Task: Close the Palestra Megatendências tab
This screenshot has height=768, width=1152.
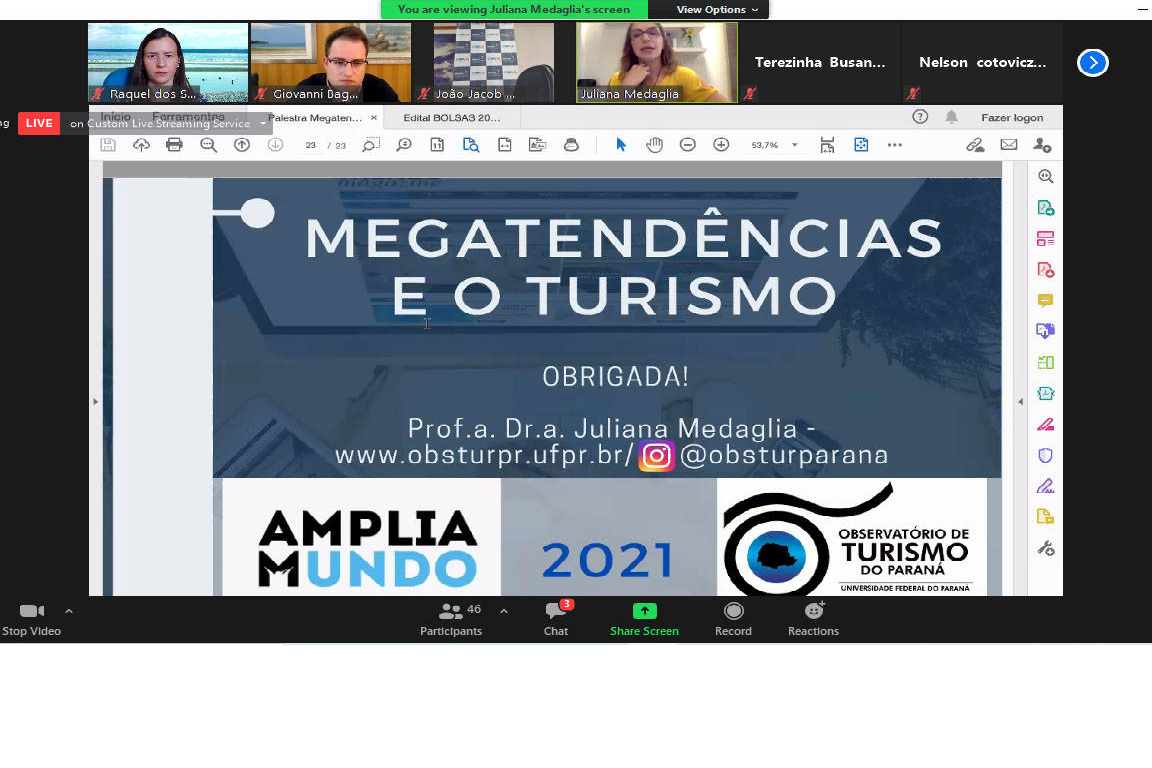Action: [x=375, y=118]
